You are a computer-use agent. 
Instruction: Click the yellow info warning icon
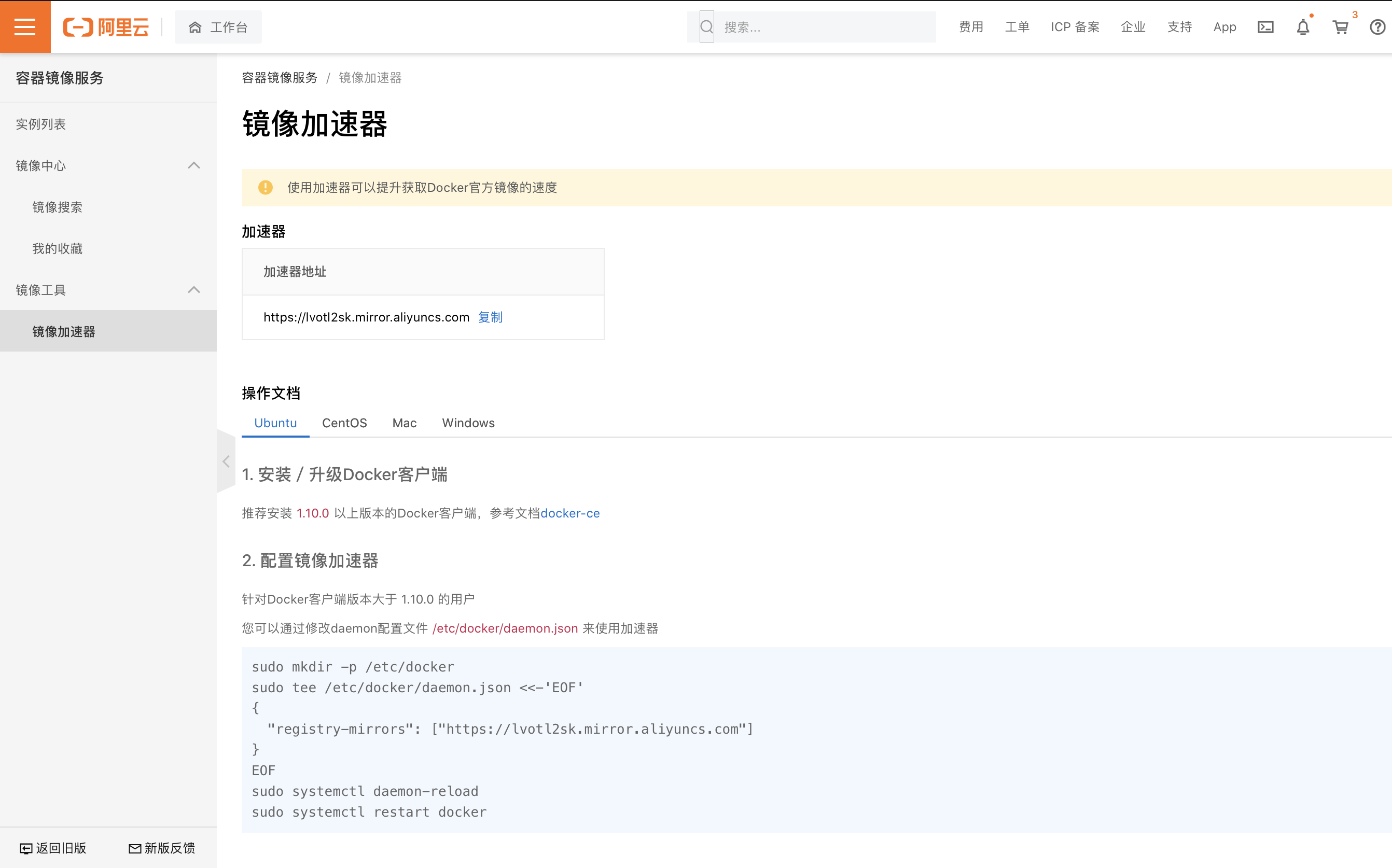coord(265,187)
